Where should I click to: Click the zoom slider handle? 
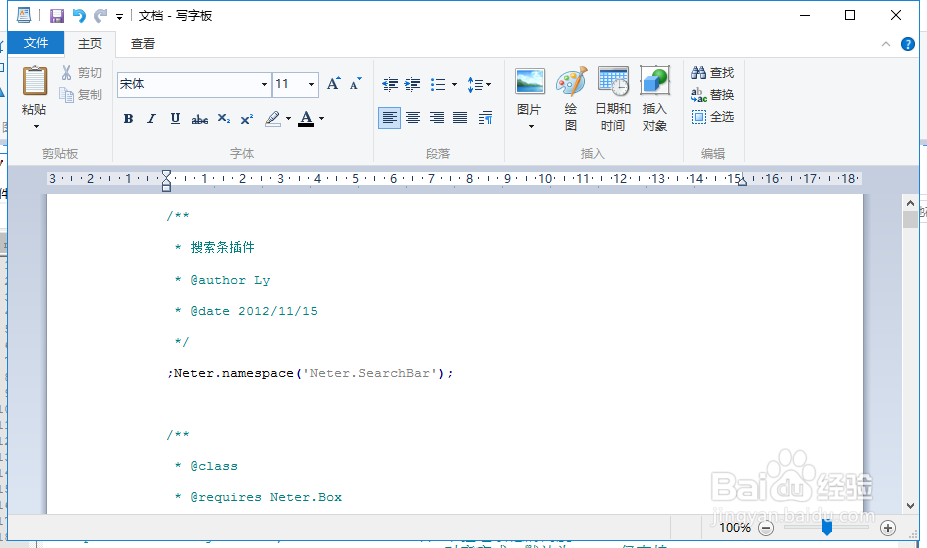pos(826,527)
